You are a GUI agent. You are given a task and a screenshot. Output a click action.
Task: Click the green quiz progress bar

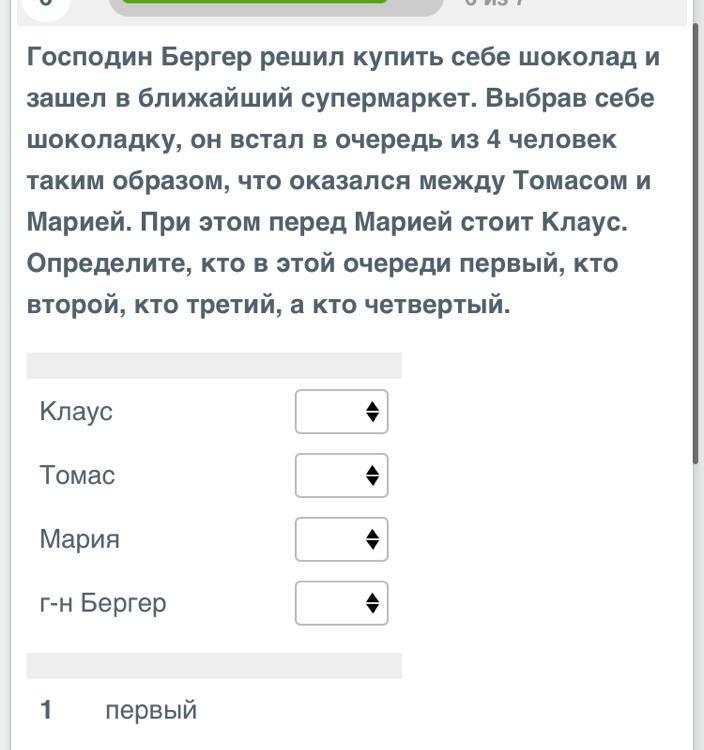click(x=275, y=3)
